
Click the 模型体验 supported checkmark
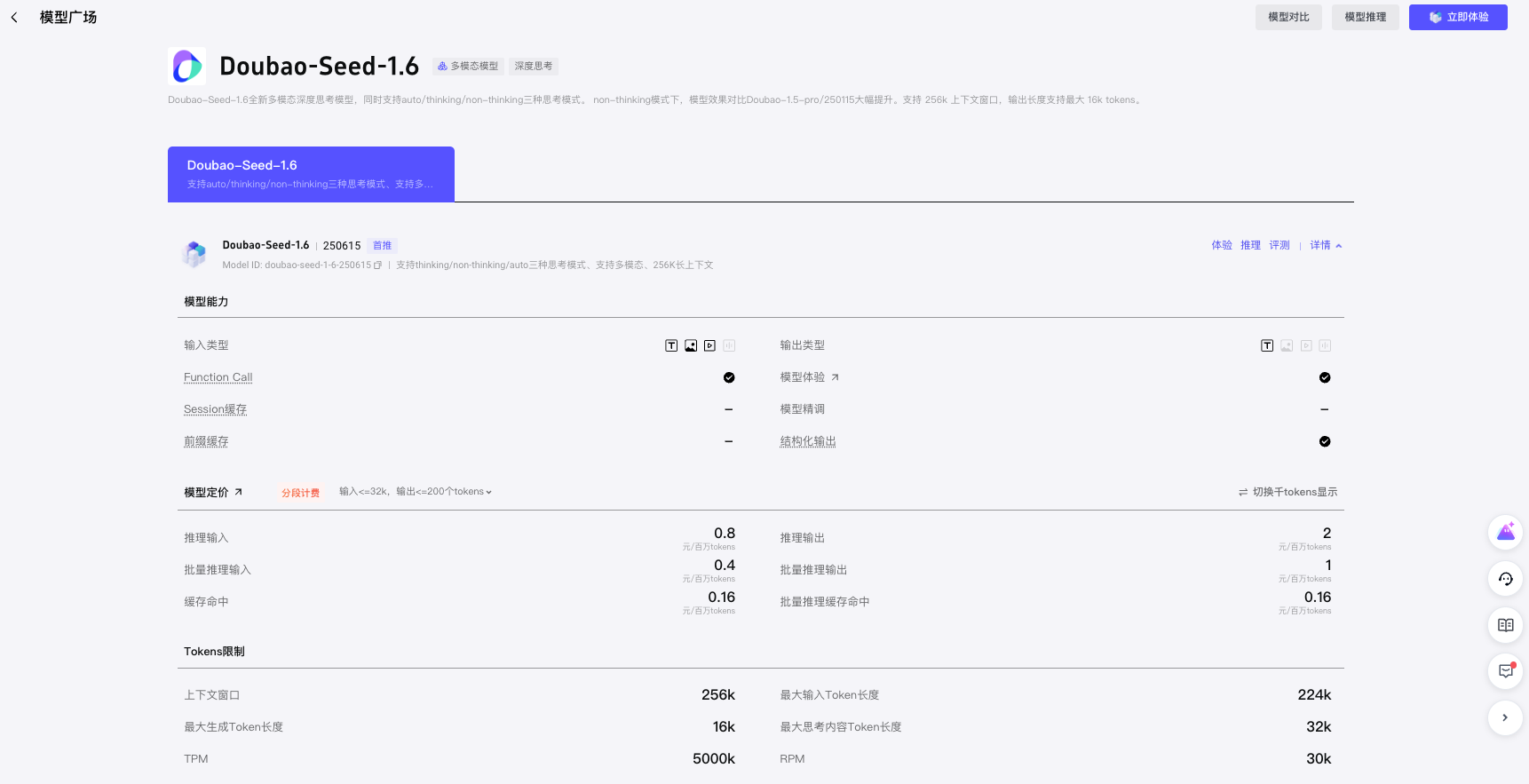pyautogui.click(x=1325, y=377)
